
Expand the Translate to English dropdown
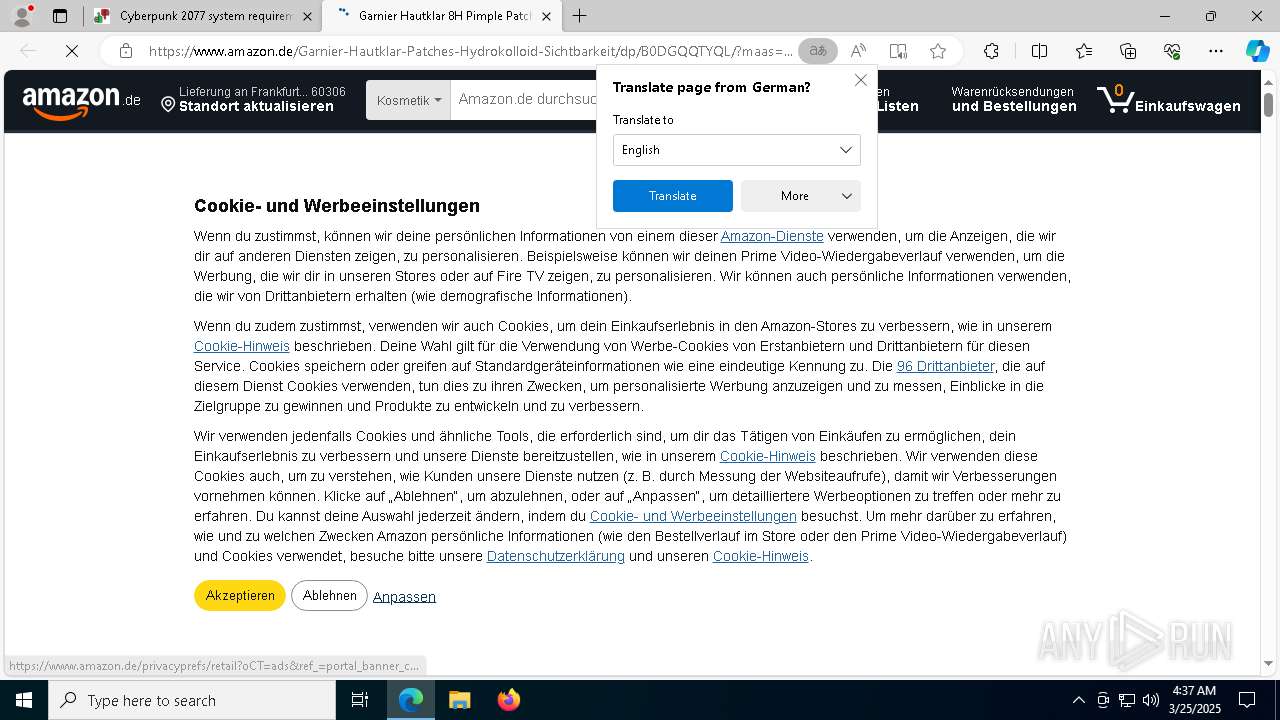(x=736, y=150)
